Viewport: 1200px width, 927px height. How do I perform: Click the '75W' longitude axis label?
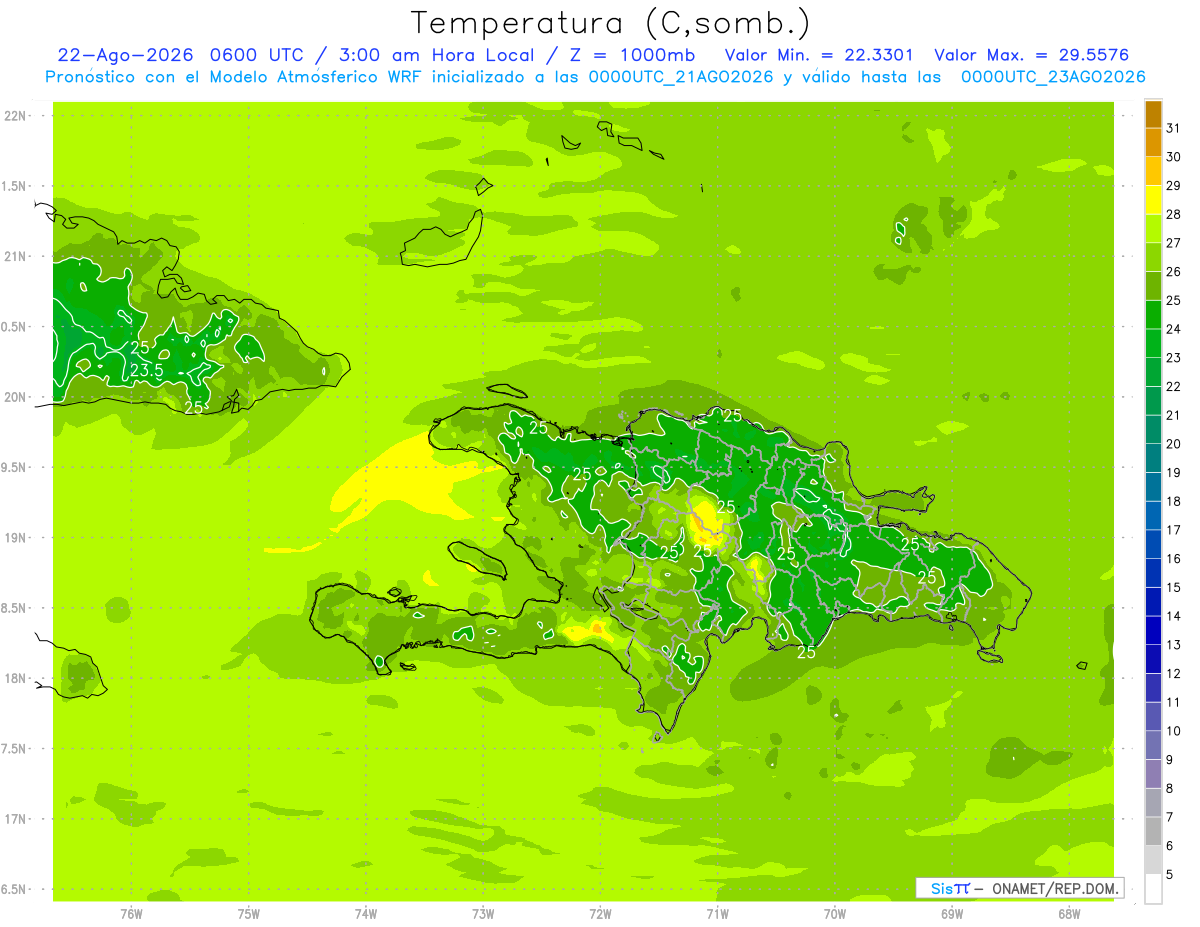click(x=249, y=914)
